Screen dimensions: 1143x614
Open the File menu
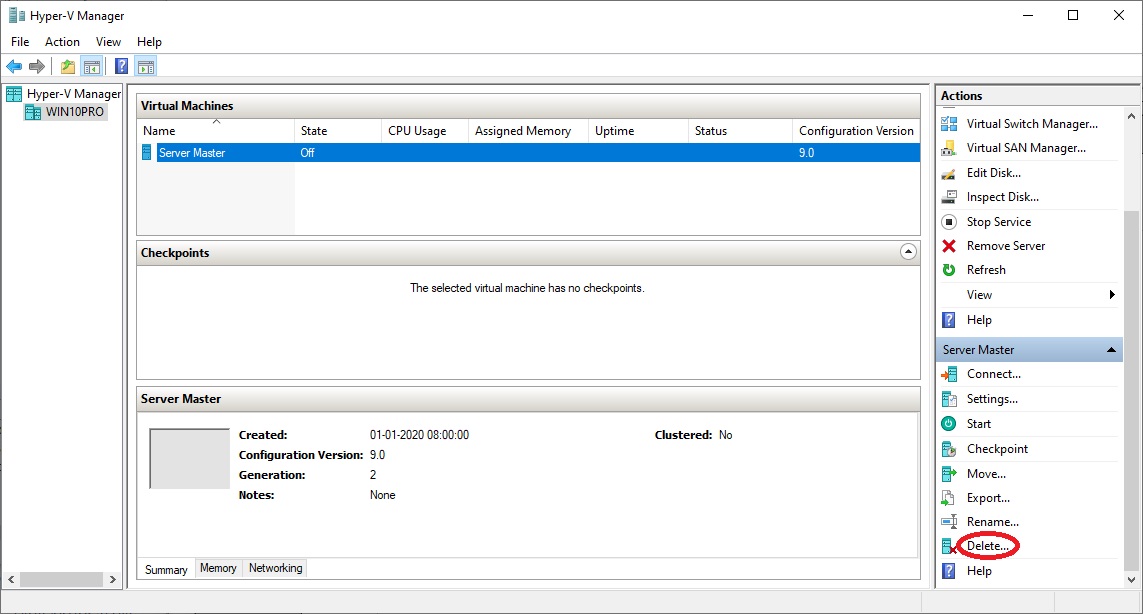click(x=20, y=42)
